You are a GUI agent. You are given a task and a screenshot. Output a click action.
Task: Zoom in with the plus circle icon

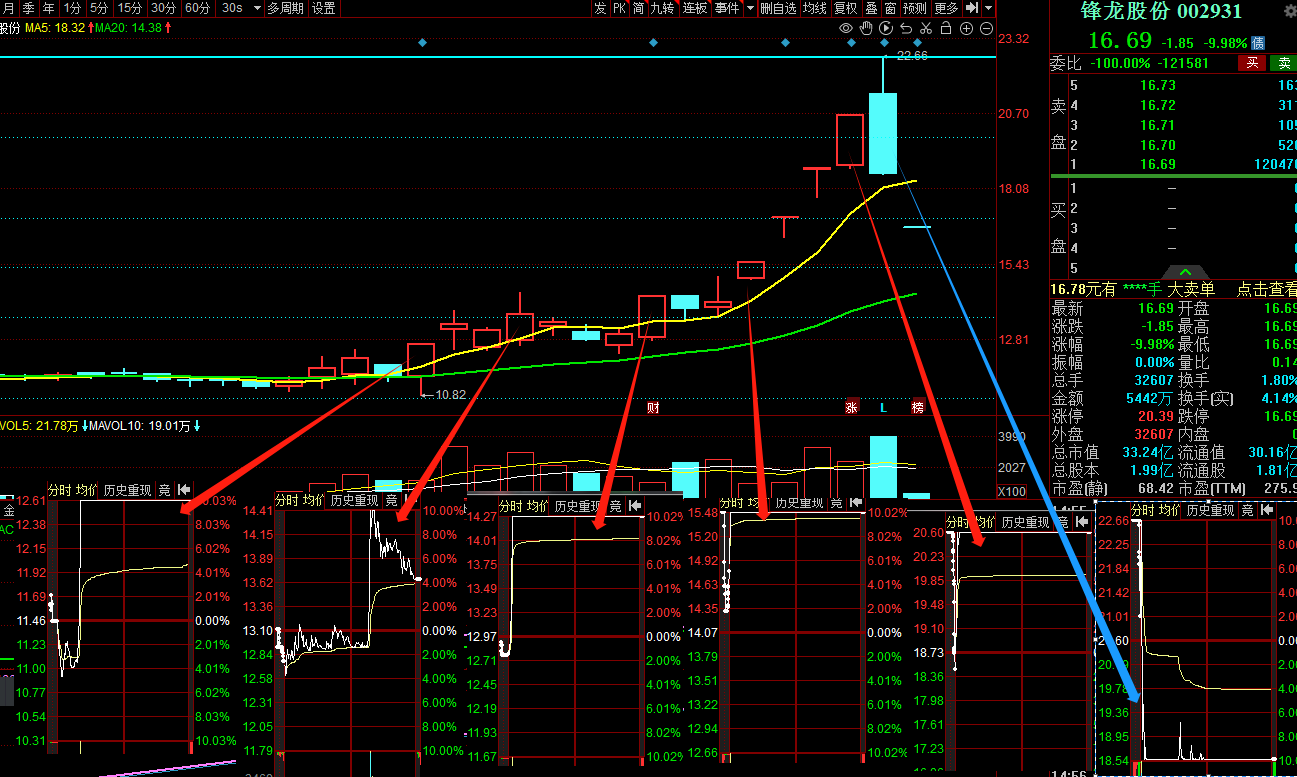click(966, 28)
